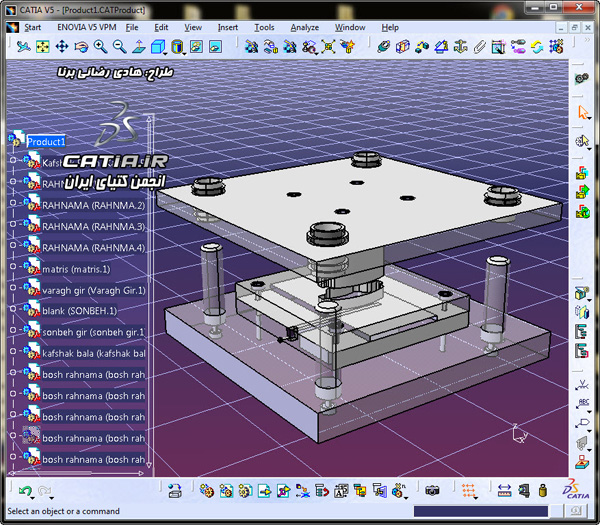Click the Fit All In icon
This screenshot has width=600, height=525.
coord(42,47)
